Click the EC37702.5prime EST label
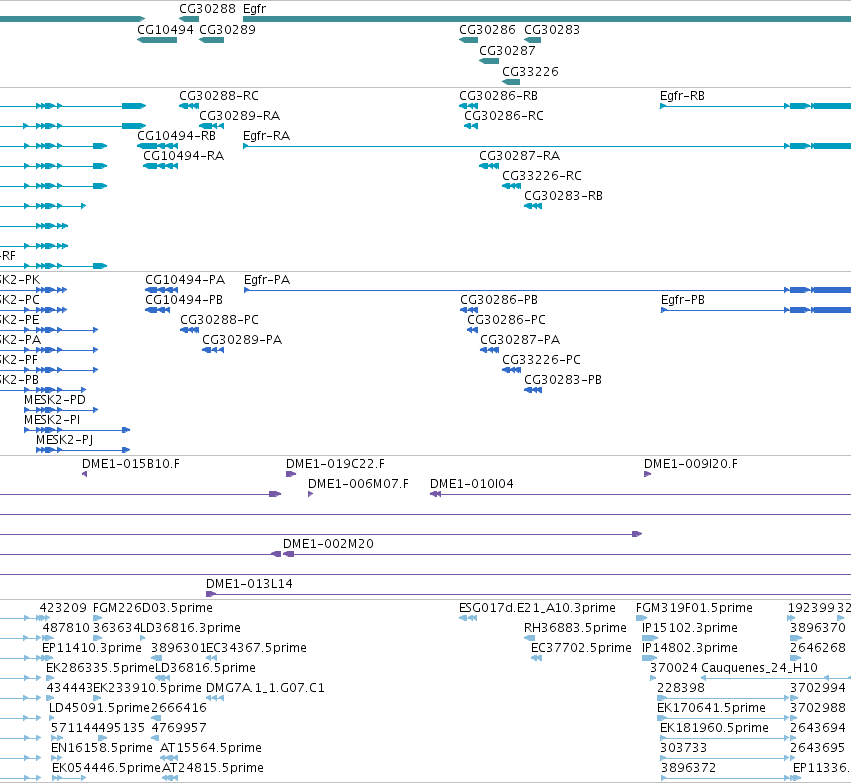The image size is (851, 783). click(x=581, y=648)
